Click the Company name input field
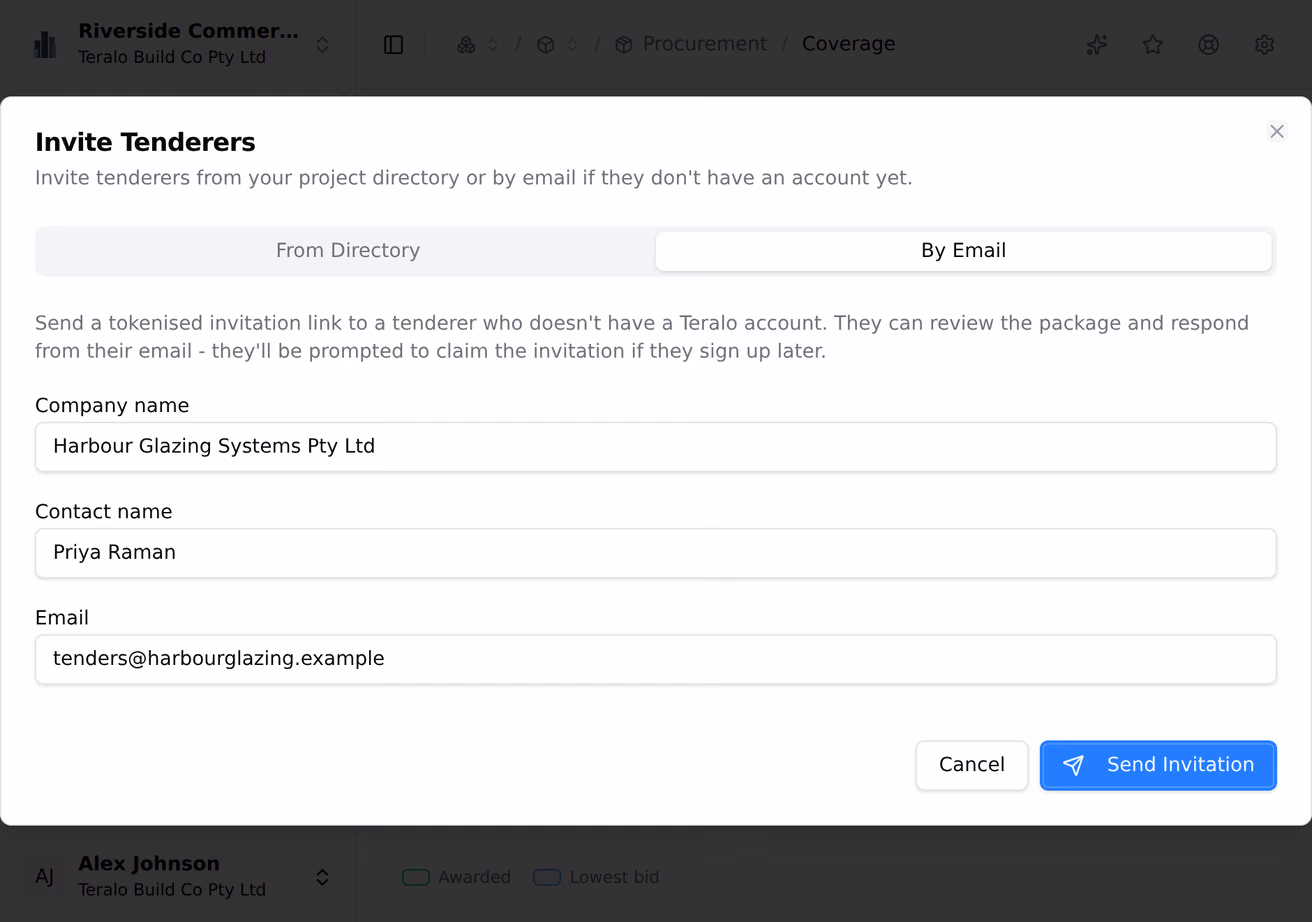1312x922 pixels. (x=656, y=447)
